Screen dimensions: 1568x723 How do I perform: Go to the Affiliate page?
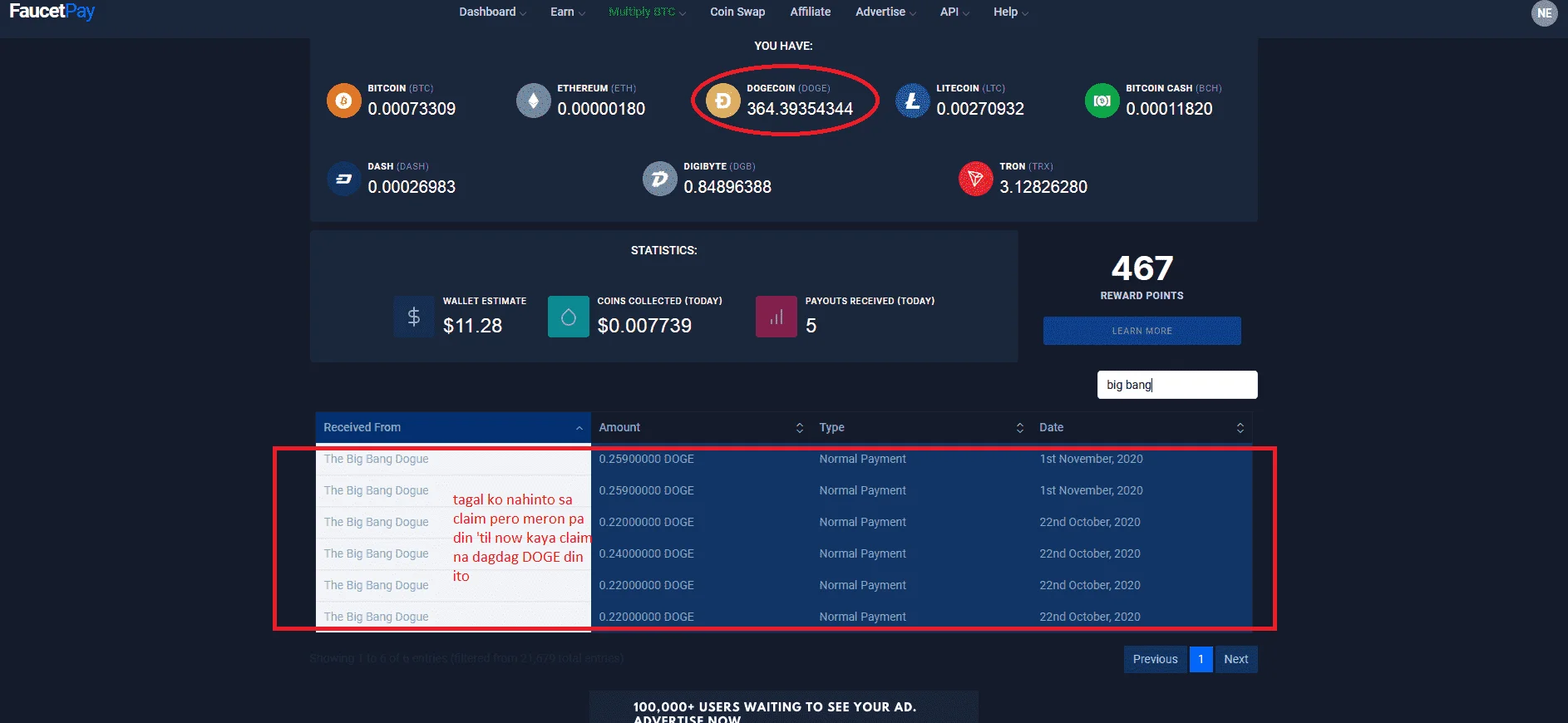tap(811, 12)
